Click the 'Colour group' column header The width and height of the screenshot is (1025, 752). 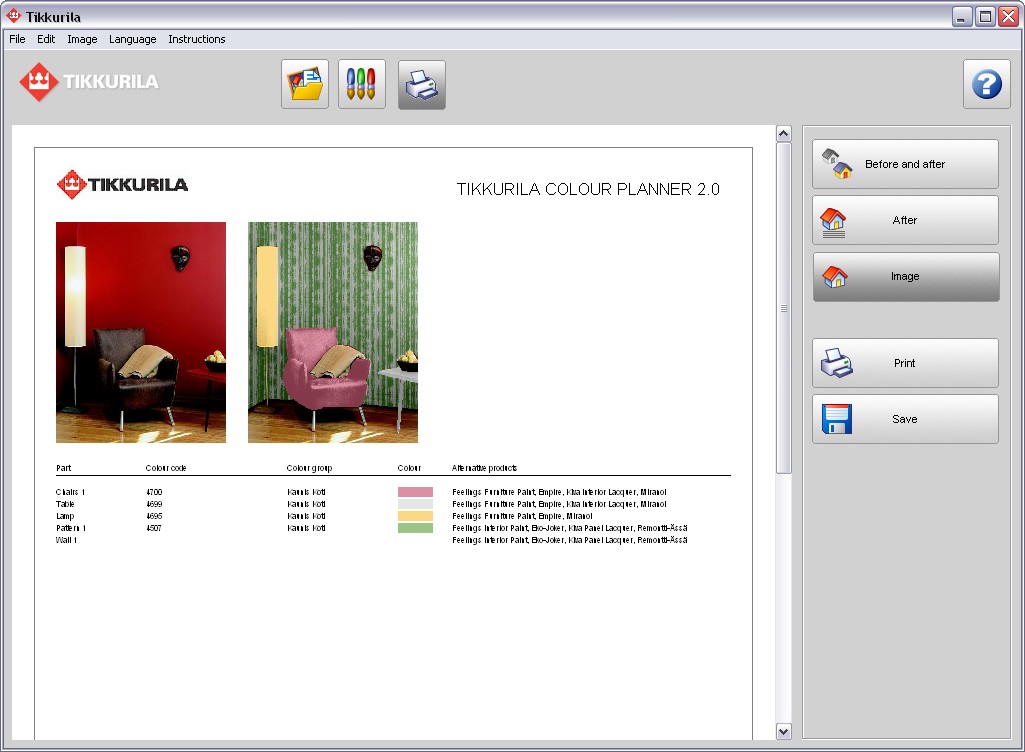[309, 468]
